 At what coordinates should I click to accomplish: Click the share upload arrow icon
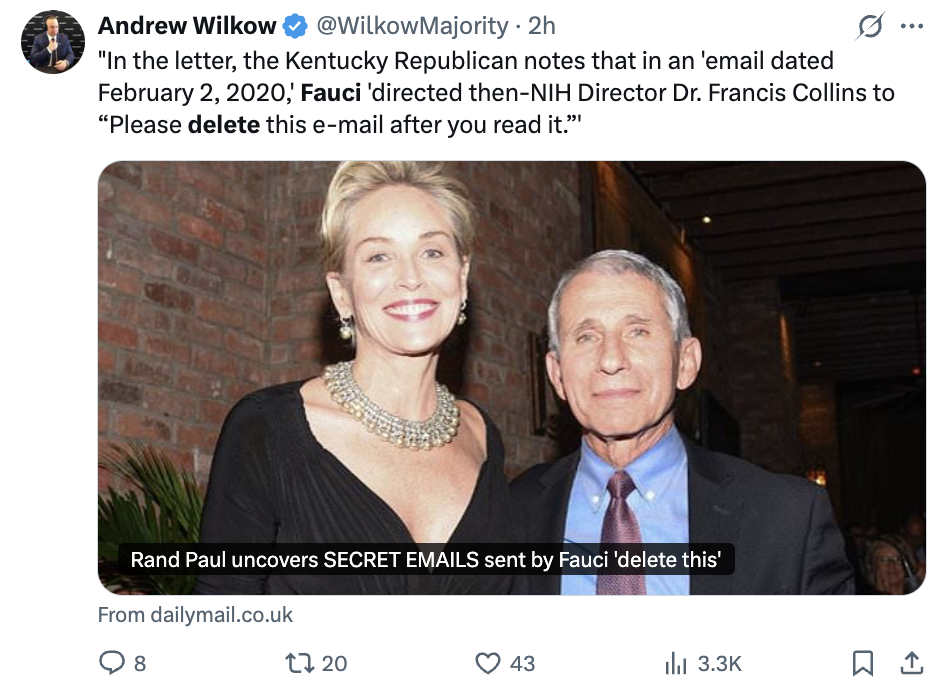[912, 662]
